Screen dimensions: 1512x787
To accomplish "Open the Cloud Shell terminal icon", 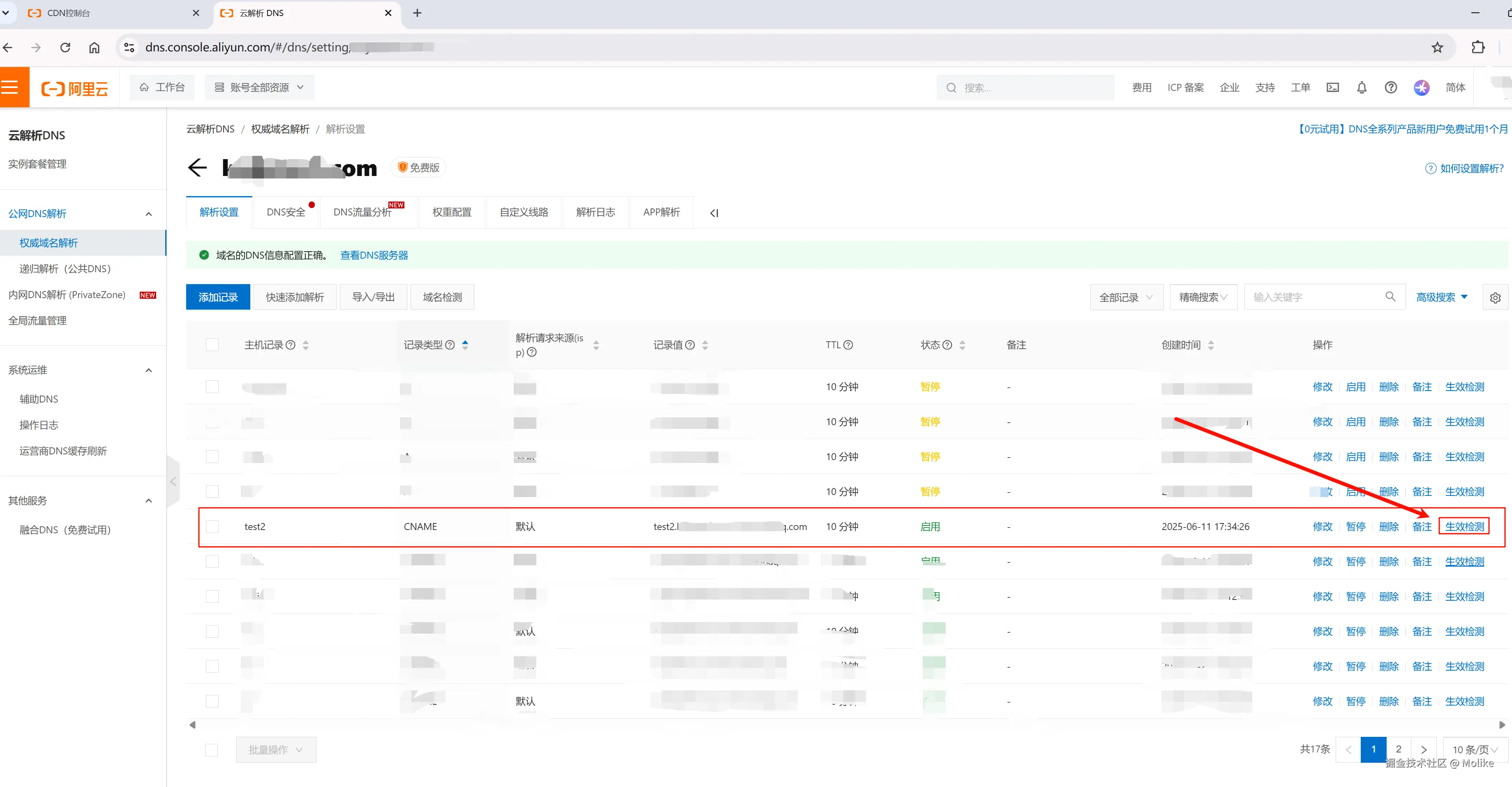I will point(1332,88).
